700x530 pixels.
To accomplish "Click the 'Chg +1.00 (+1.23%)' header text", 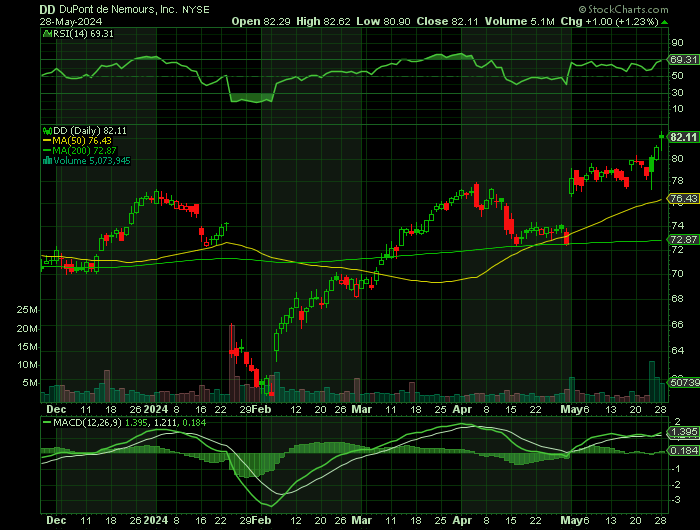I will click(x=609, y=21).
